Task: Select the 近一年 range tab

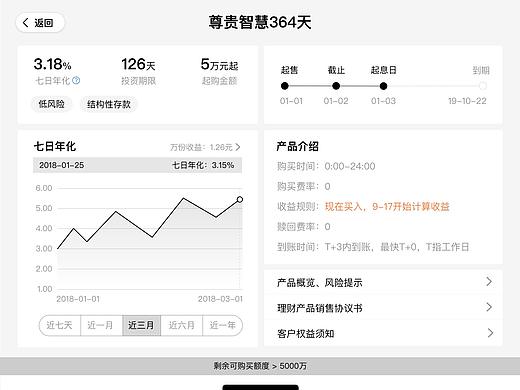Action: (222, 325)
